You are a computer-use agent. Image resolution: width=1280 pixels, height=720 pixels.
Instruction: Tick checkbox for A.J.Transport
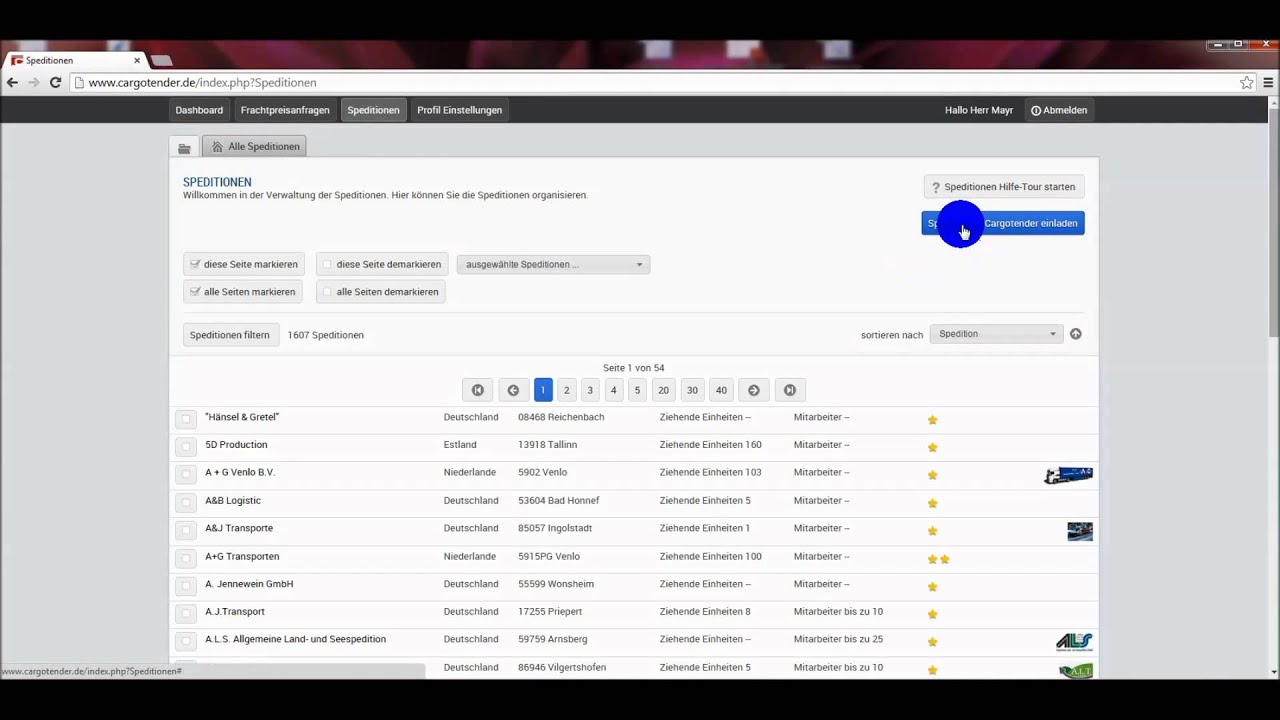(186, 613)
